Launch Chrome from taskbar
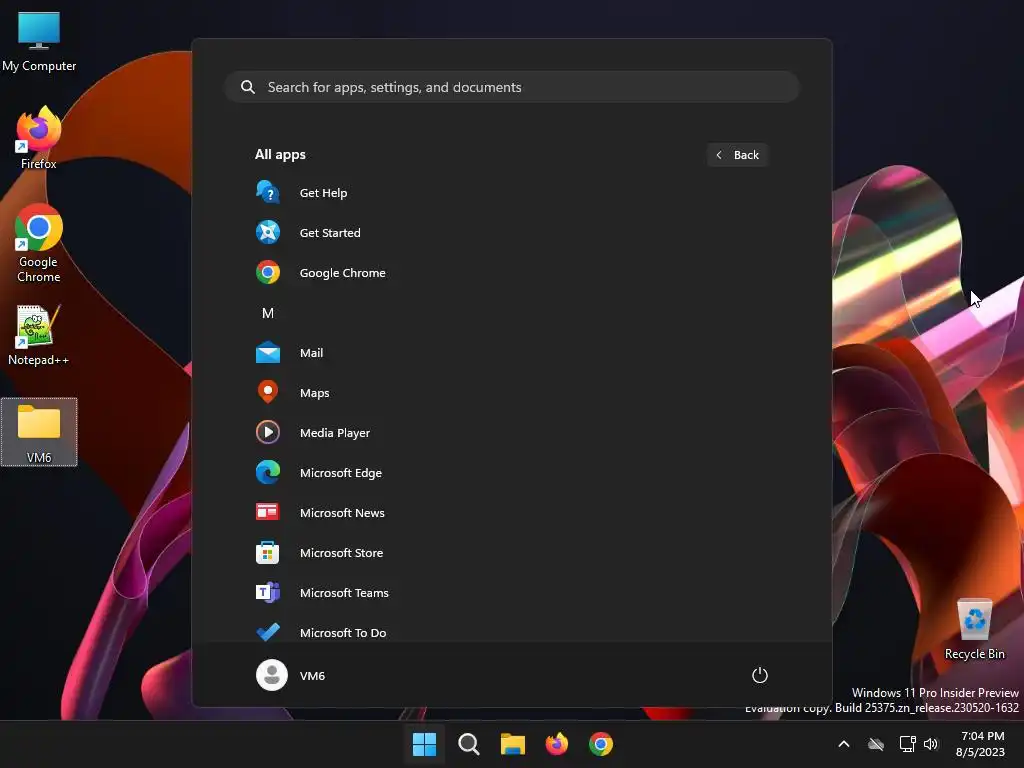The width and height of the screenshot is (1024, 768). (601, 744)
